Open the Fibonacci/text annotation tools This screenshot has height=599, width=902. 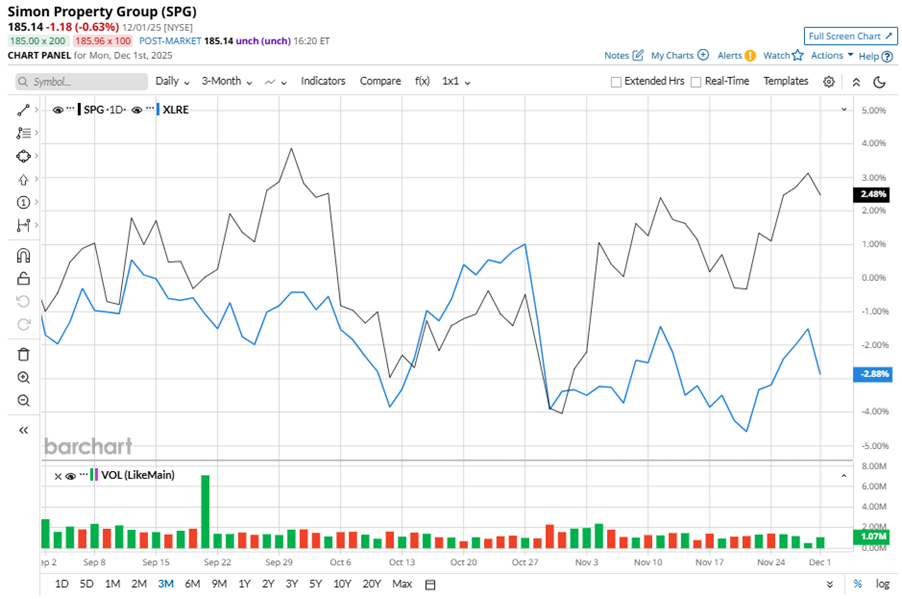[23, 133]
